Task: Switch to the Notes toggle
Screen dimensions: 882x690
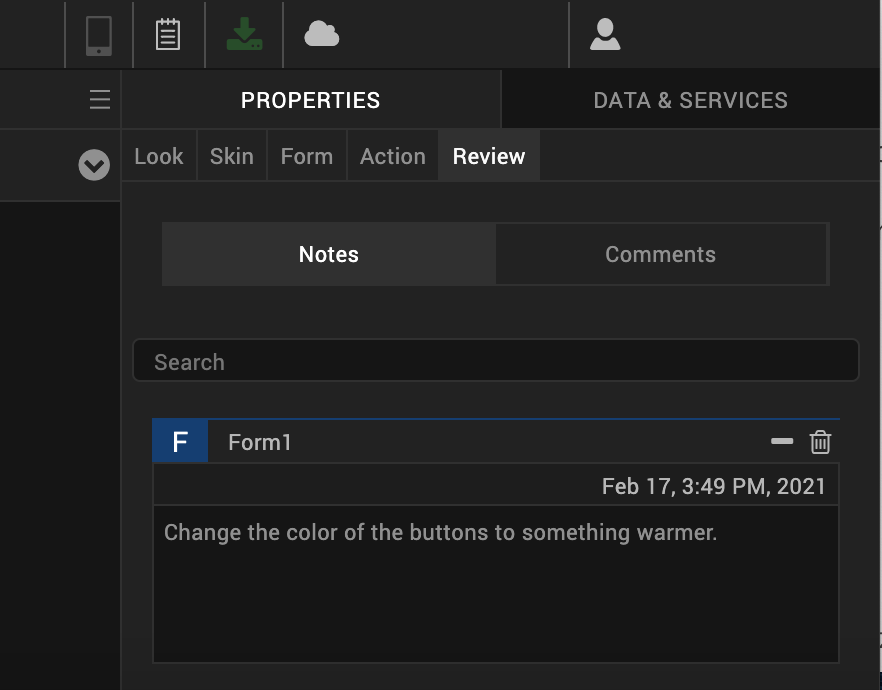Action: tap(328, 255)
